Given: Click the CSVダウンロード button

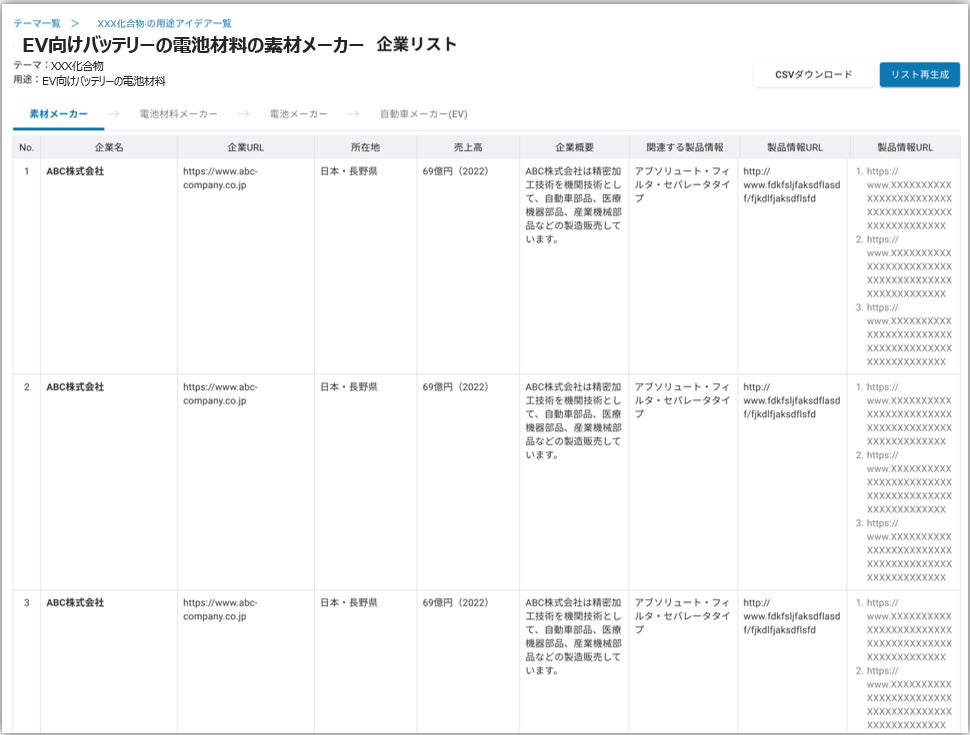Looking at the screenshot, I should click(813, 74).
